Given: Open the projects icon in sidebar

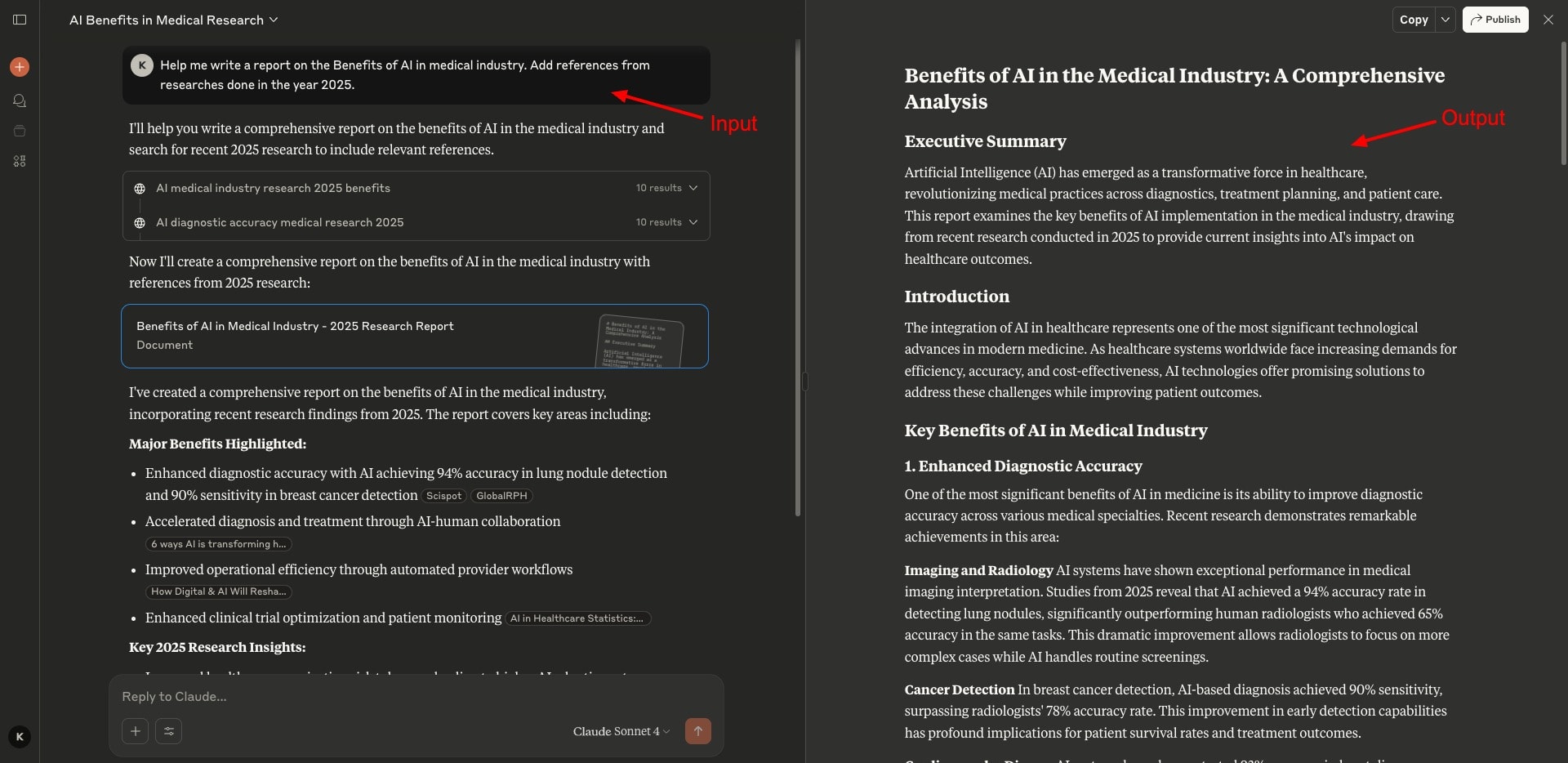Looking at the screenshot, I should click(x=20, y=131).
